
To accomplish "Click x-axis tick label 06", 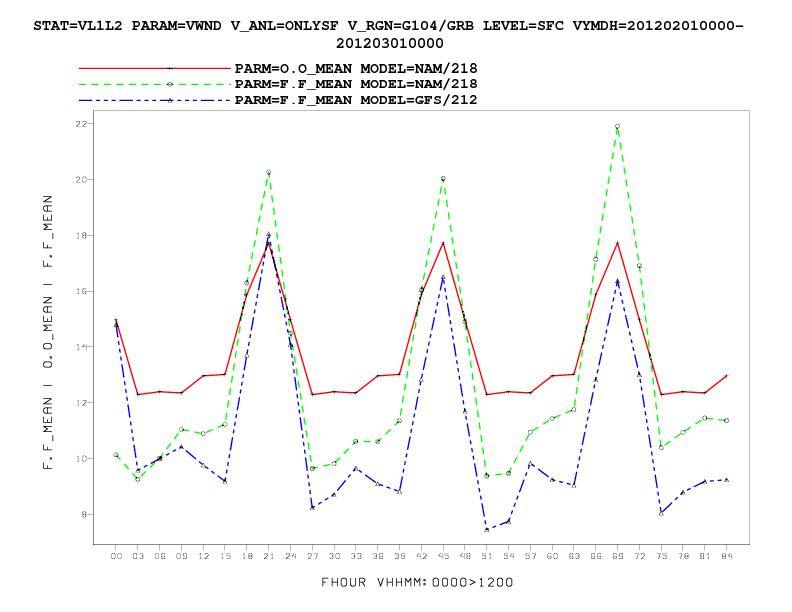I will coord(160,556).
